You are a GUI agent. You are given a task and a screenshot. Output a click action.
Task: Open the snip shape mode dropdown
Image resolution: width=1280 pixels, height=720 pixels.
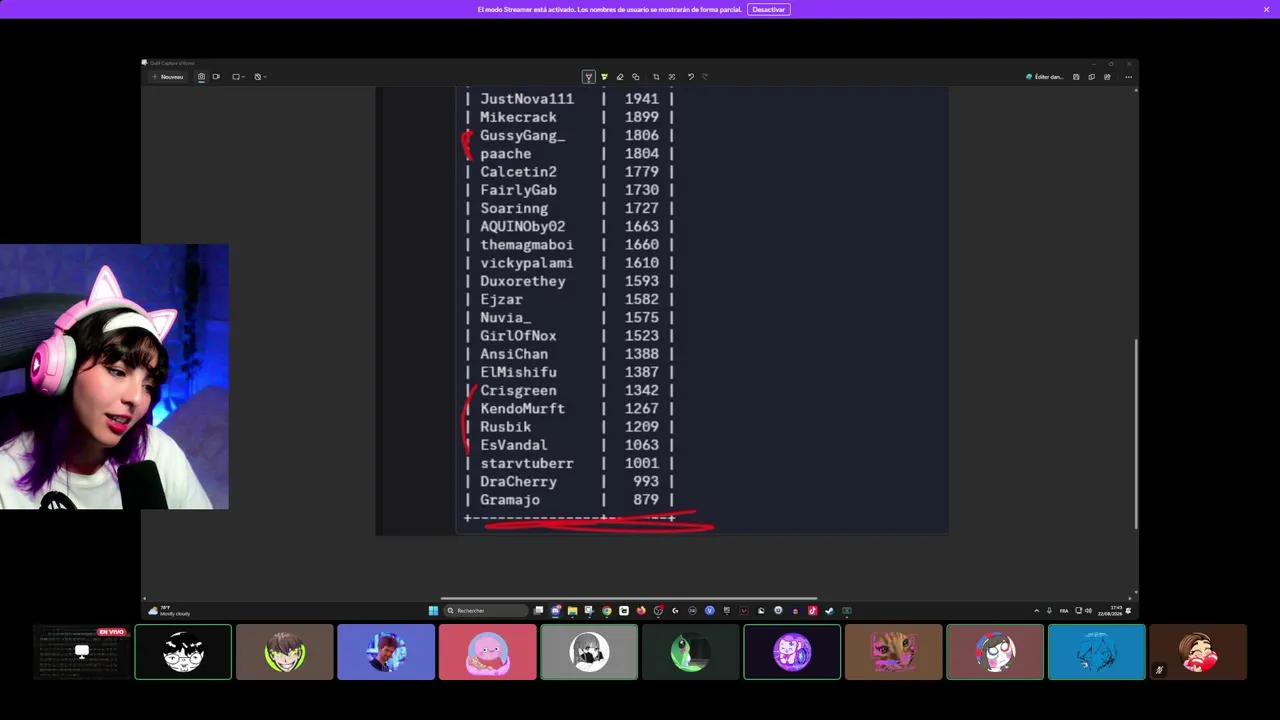click(x=238, y=77)
